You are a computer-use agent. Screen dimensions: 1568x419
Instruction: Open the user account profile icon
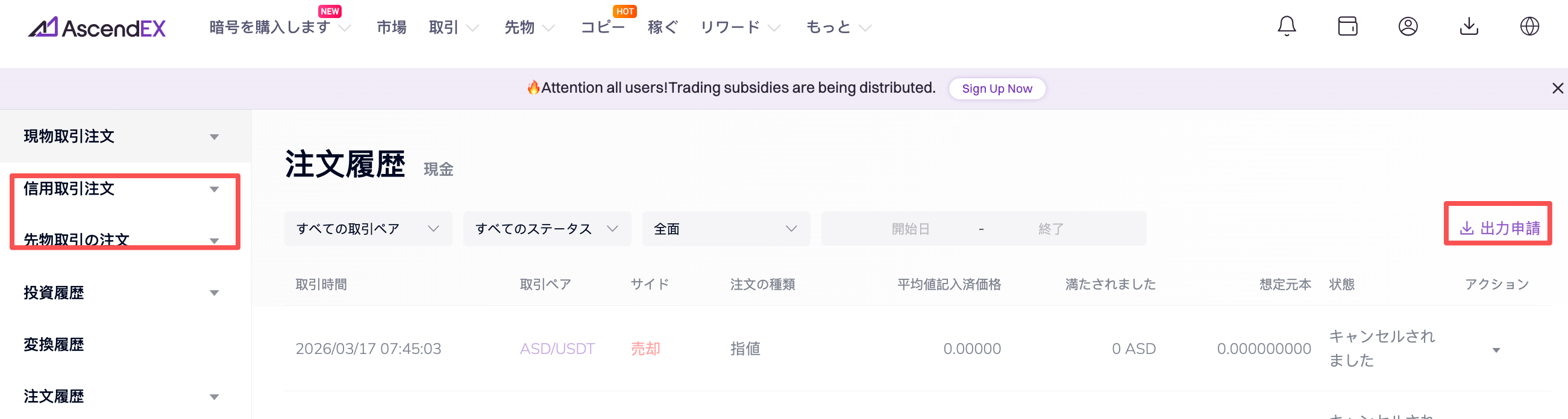click(1408, 26)
